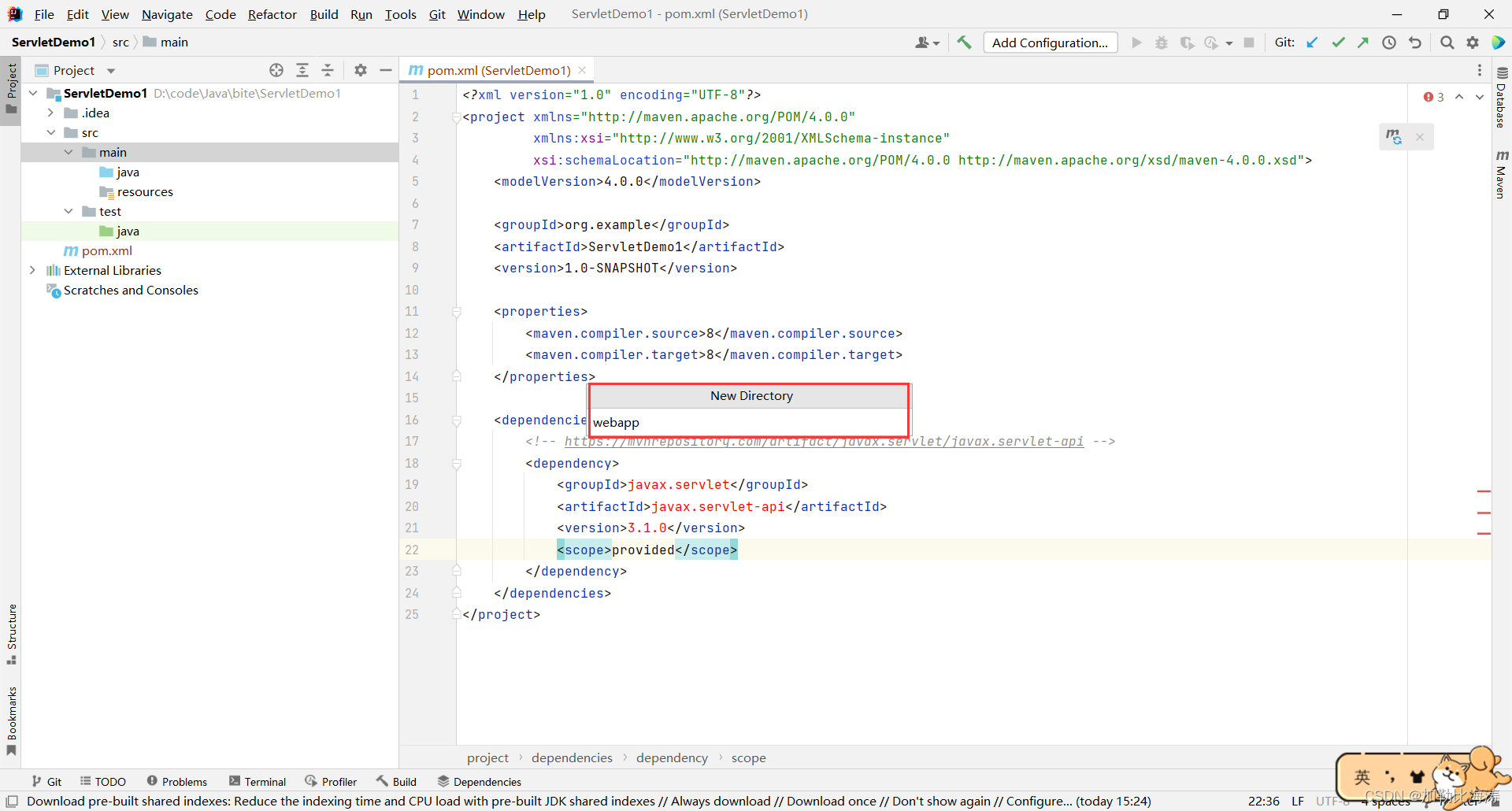
Task: Hide the Project panel with minus icon
Action: (x=386, y=70)
